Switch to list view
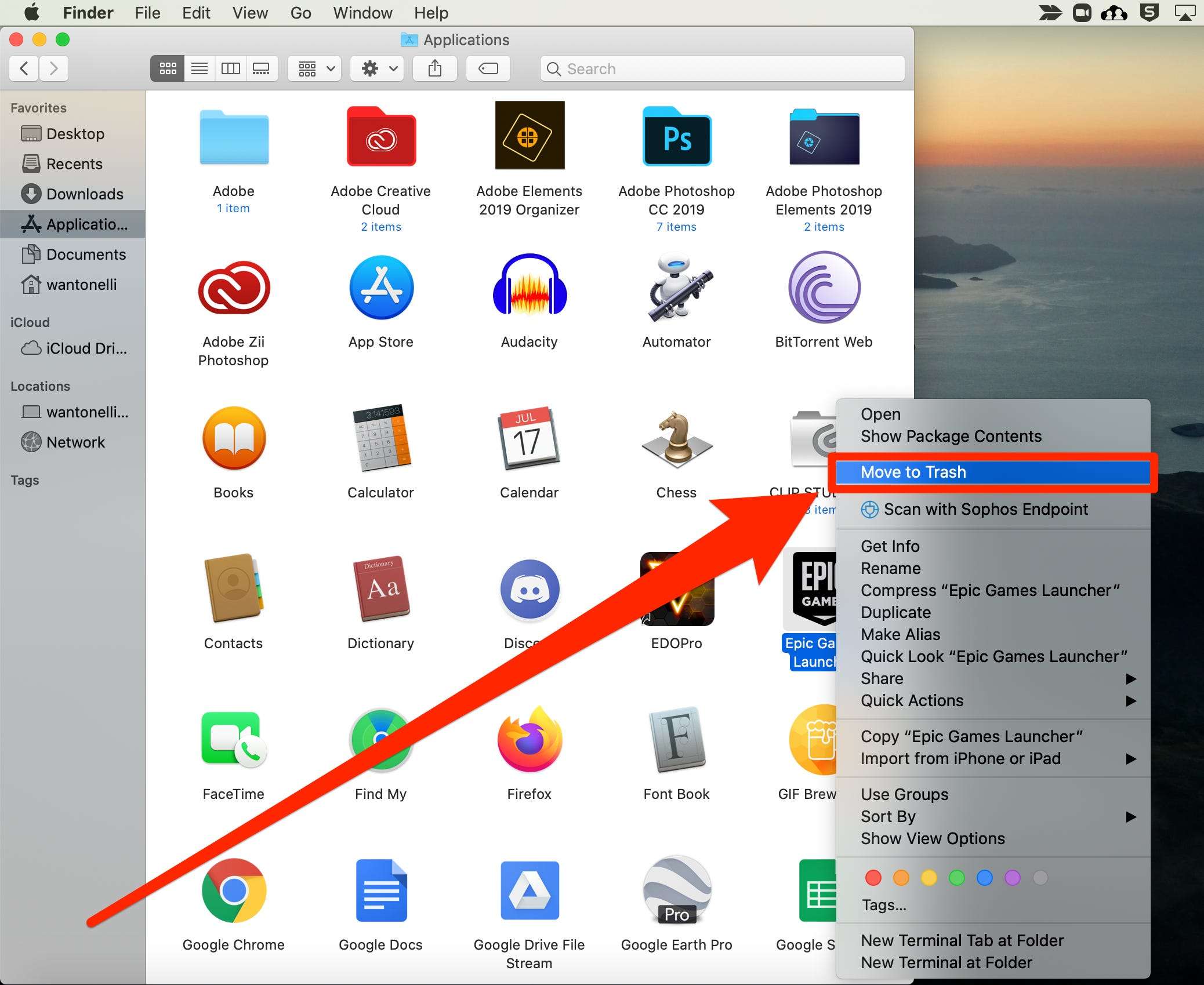 [200, 69]
